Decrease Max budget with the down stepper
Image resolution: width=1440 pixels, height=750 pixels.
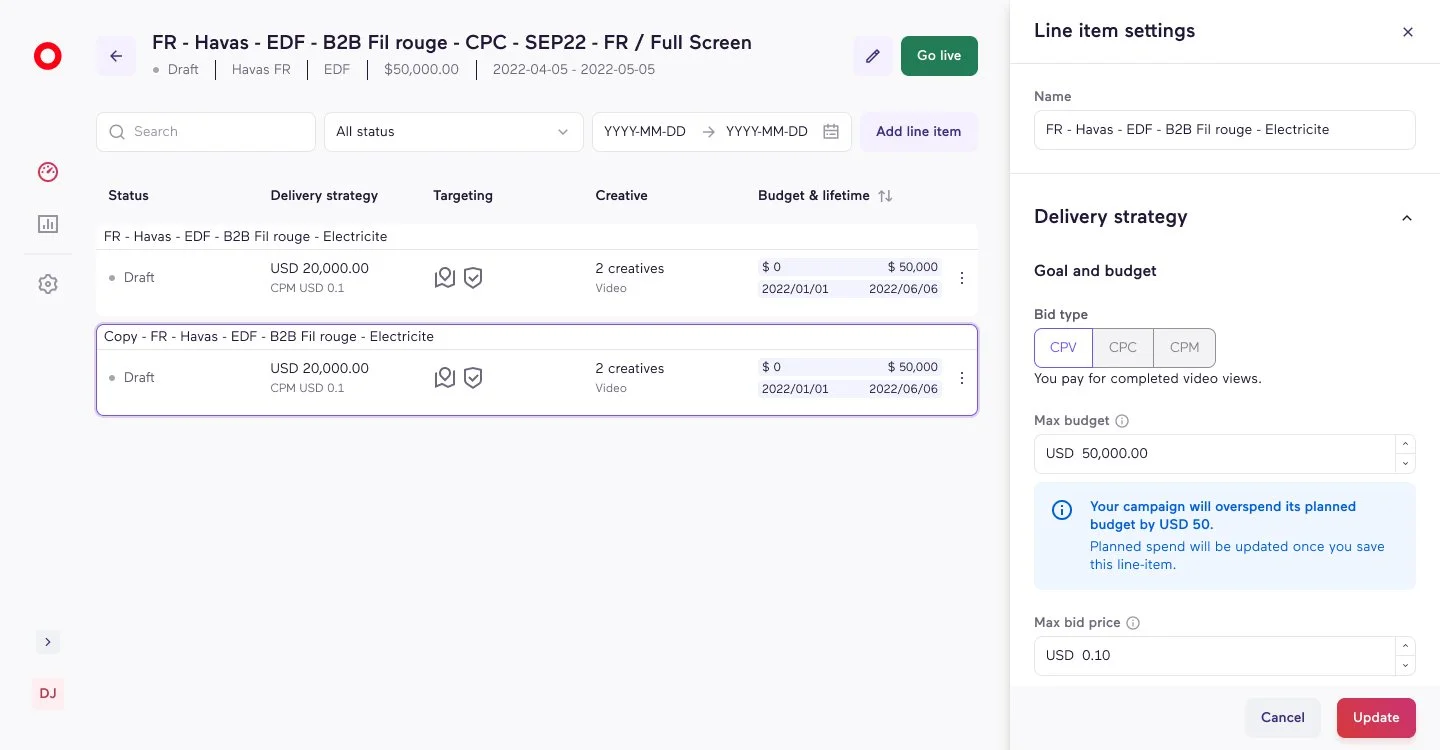[1406, 464]
